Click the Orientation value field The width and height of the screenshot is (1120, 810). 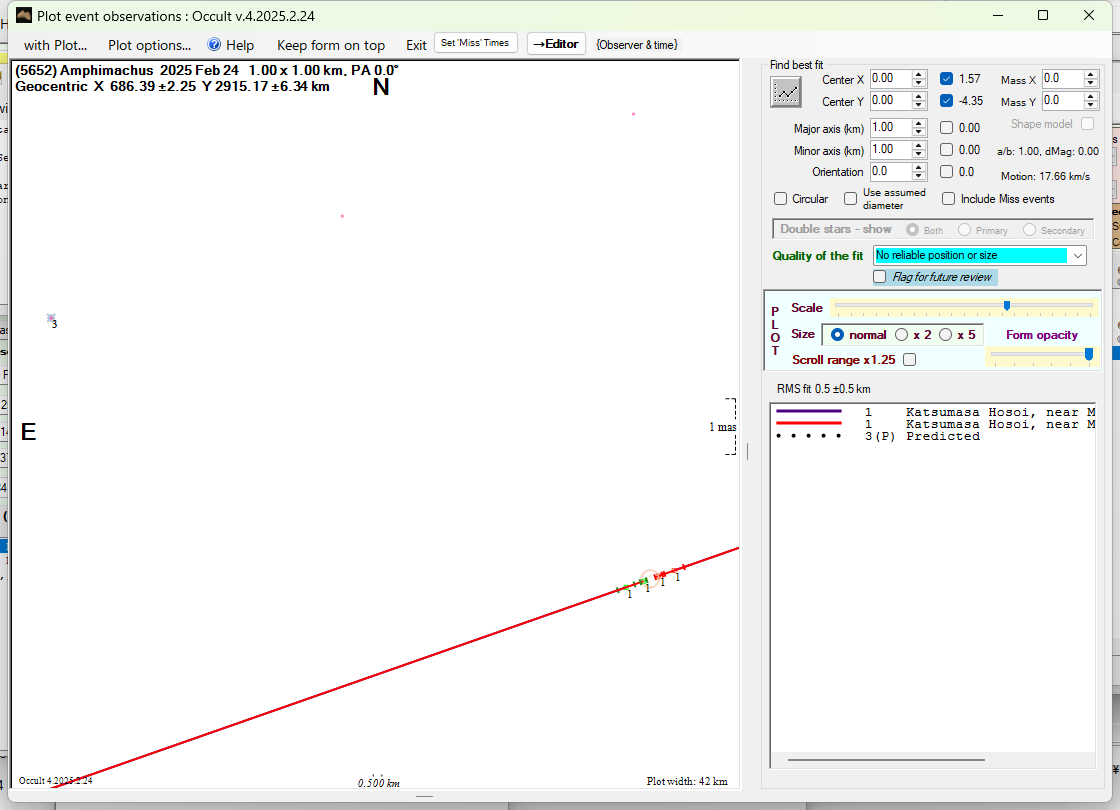click(x=890, y=172)
